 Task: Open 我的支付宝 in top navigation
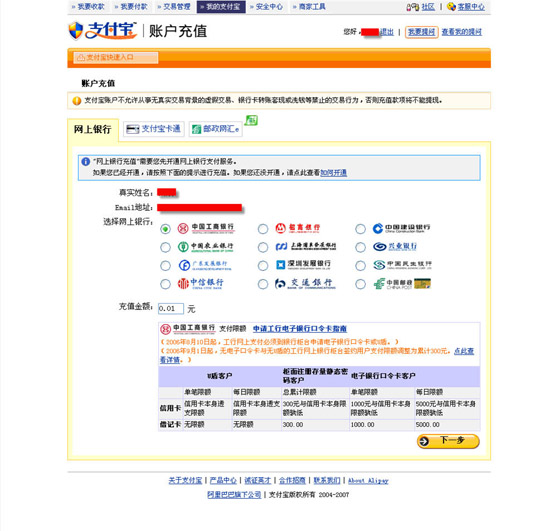tap(221, 7)
